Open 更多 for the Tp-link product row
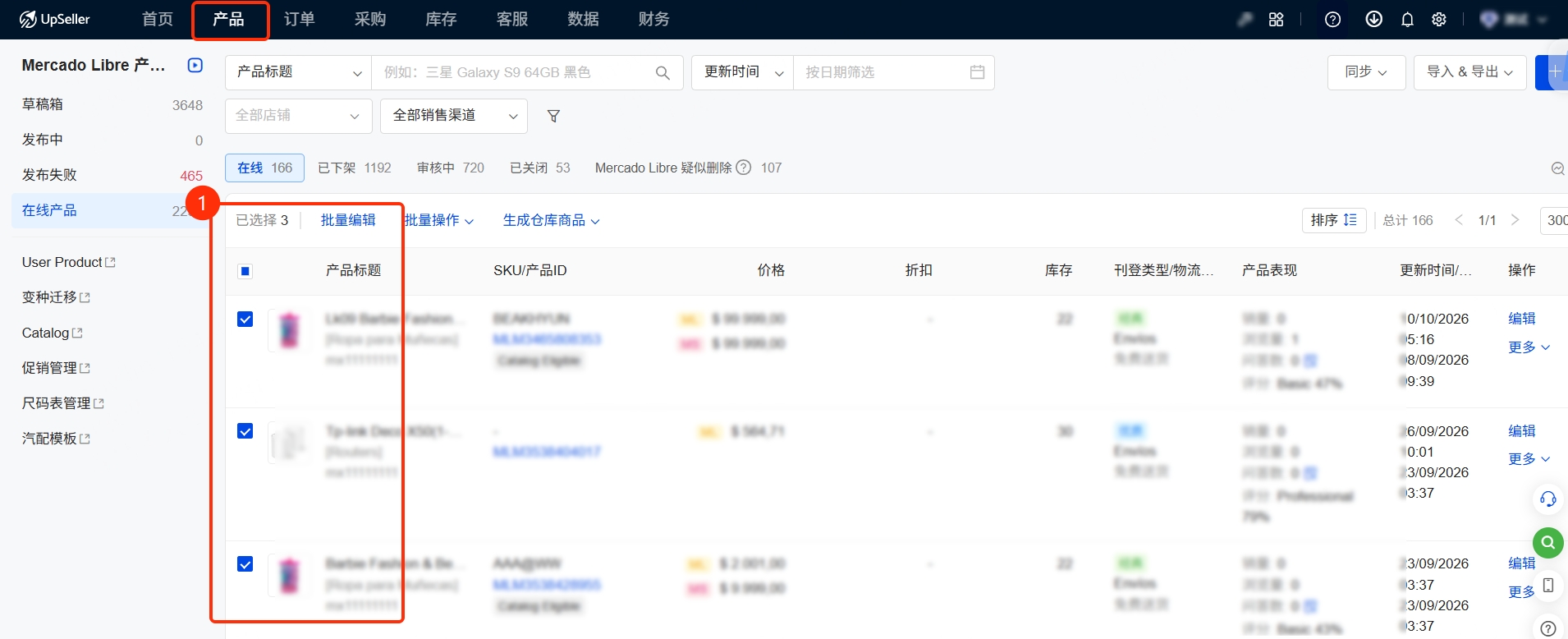 click(x=1529, y=459)
